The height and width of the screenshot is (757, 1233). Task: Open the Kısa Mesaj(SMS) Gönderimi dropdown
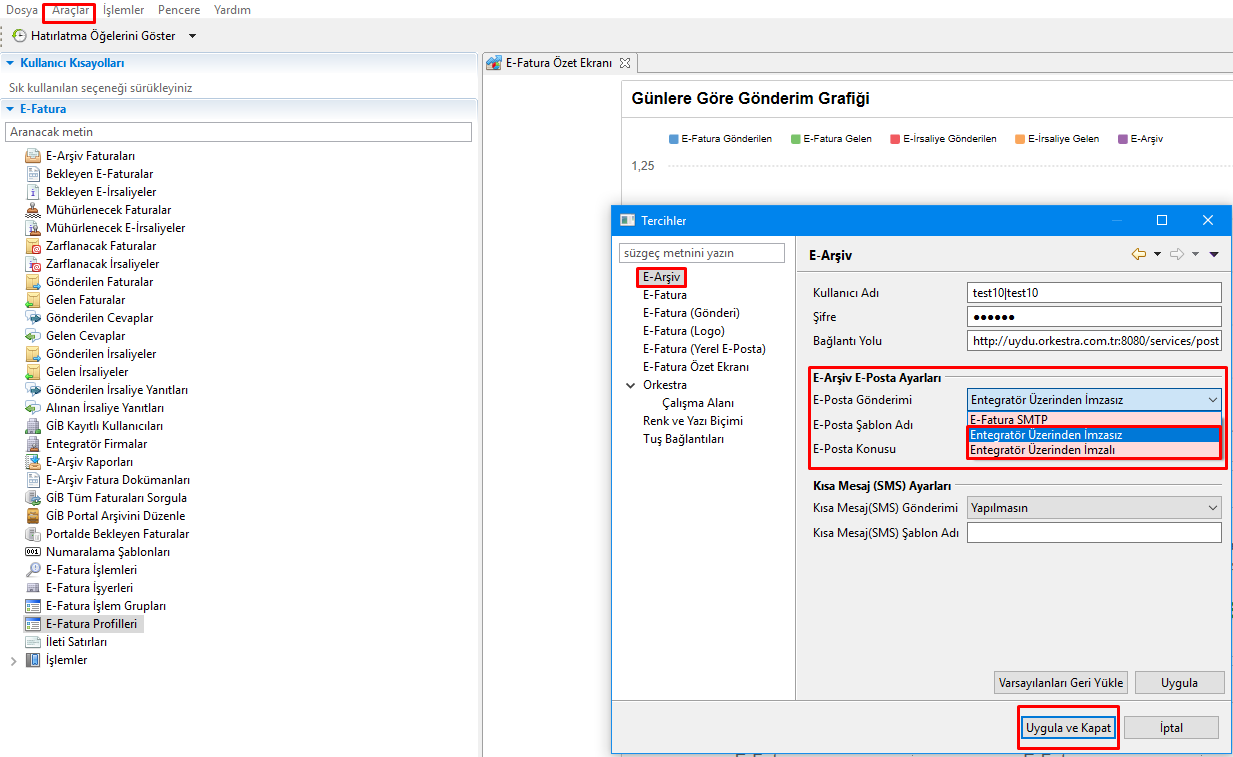coord(1093,508)
